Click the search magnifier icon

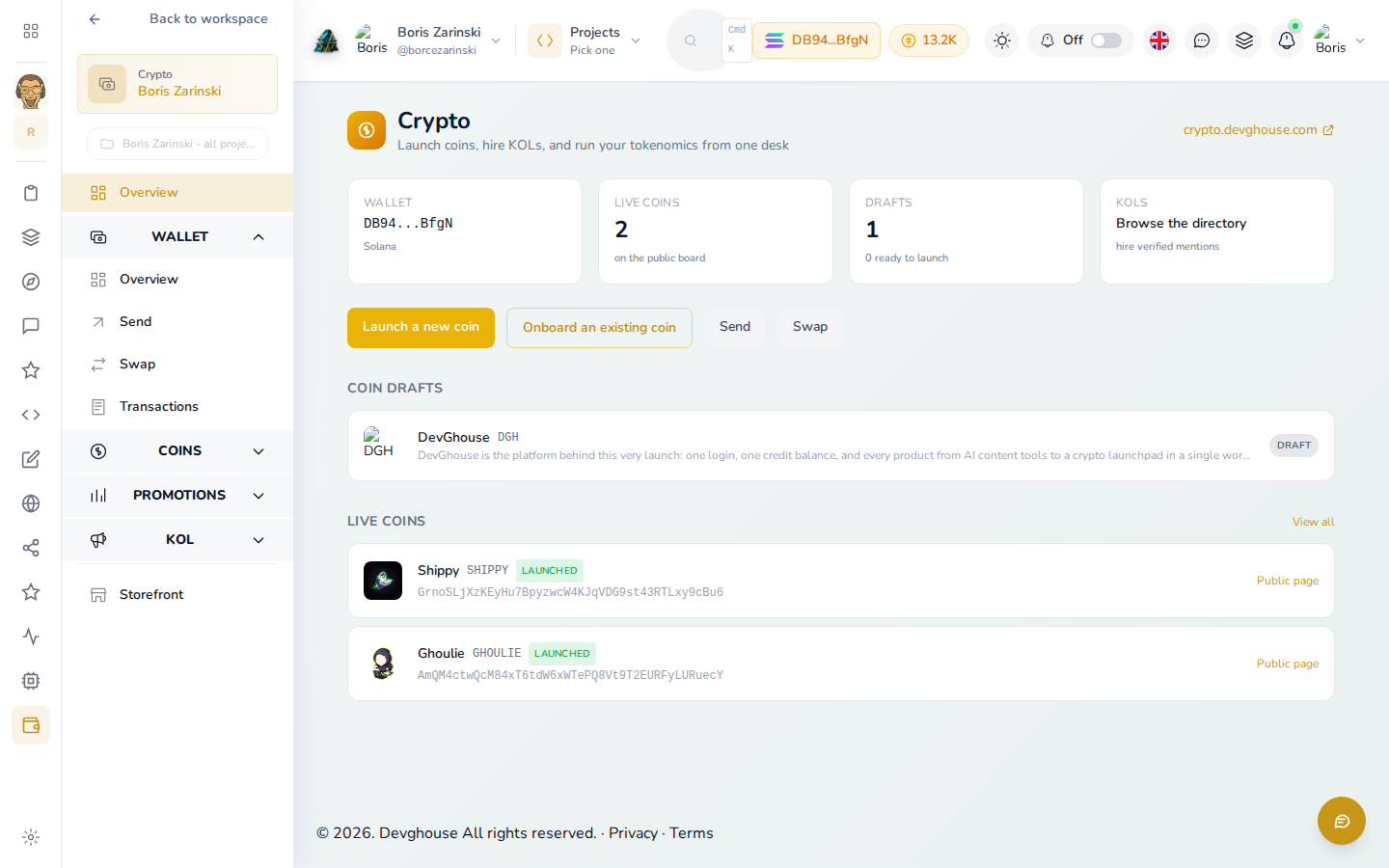coord(691,41)
